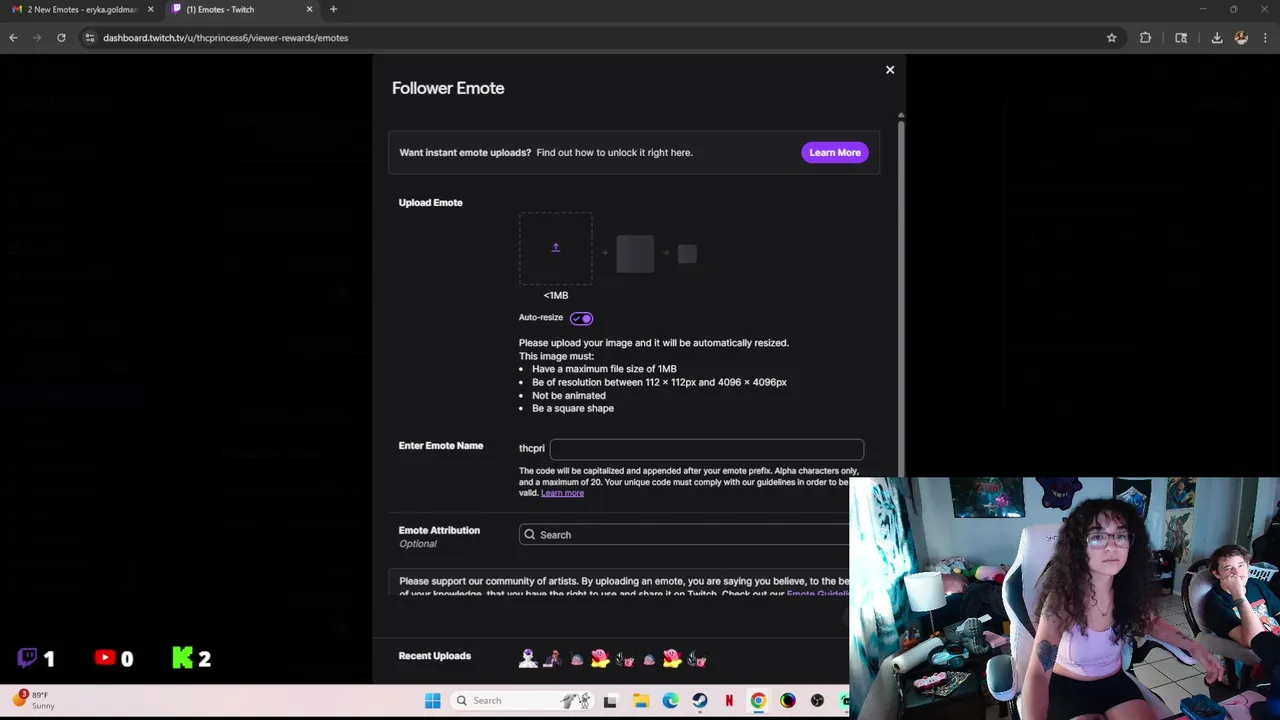Open the rainbow ring app in taskbar
The height and width of the screenshot is (720, 1280).
point(788,700)
